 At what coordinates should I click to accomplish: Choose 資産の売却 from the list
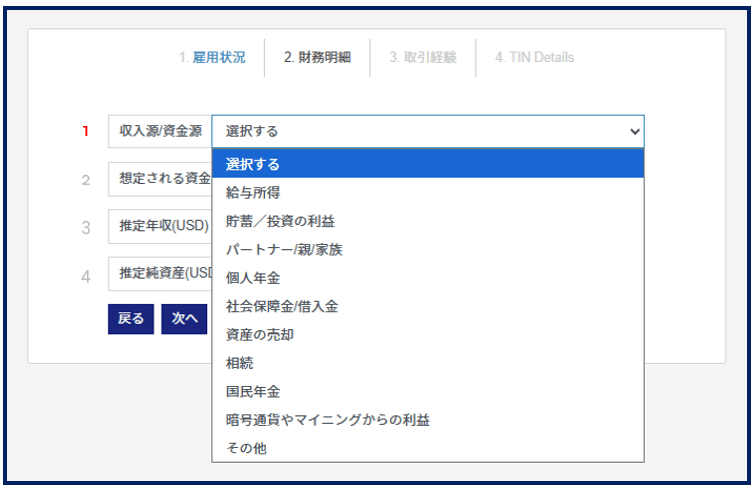[x=260, y=334]
